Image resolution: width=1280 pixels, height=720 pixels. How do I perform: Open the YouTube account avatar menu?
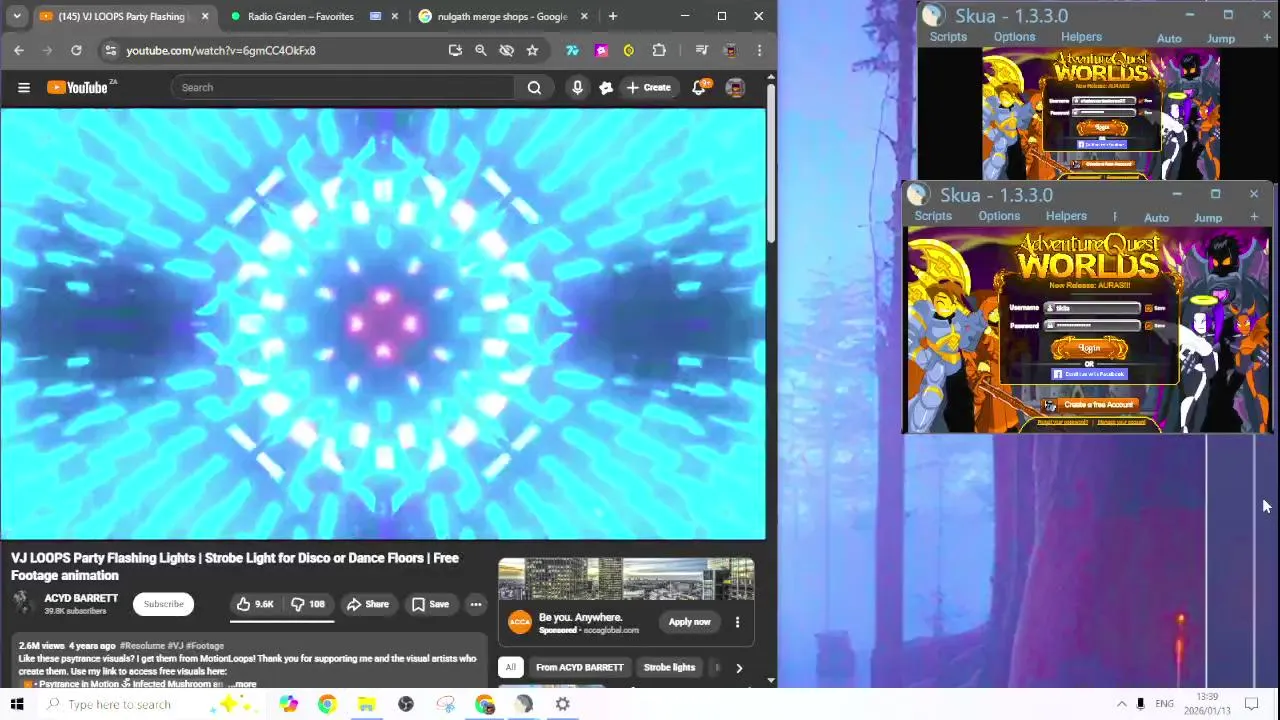click(x=735, y=87)
